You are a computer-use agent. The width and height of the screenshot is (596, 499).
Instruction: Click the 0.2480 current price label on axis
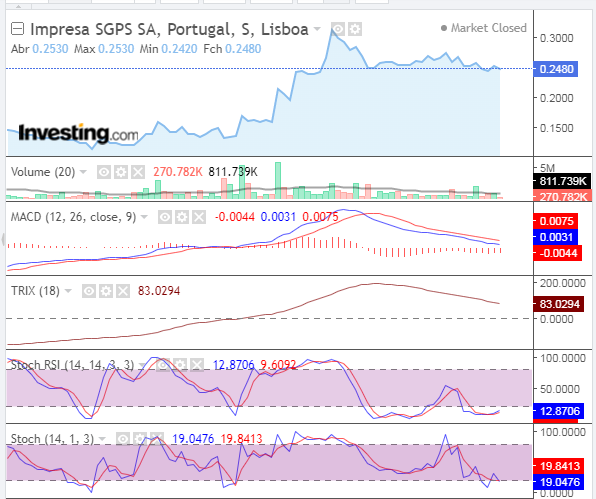pyautogui.click(x=556, y=69)
